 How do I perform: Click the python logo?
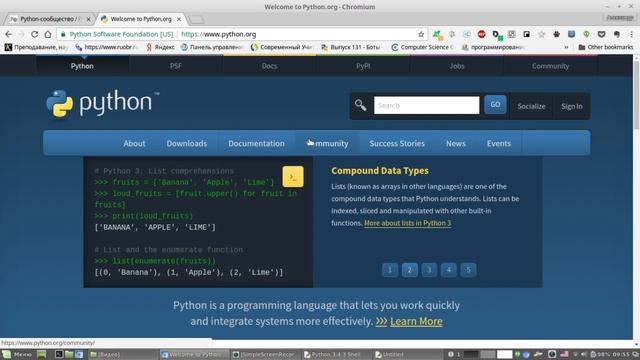[103, 104]
